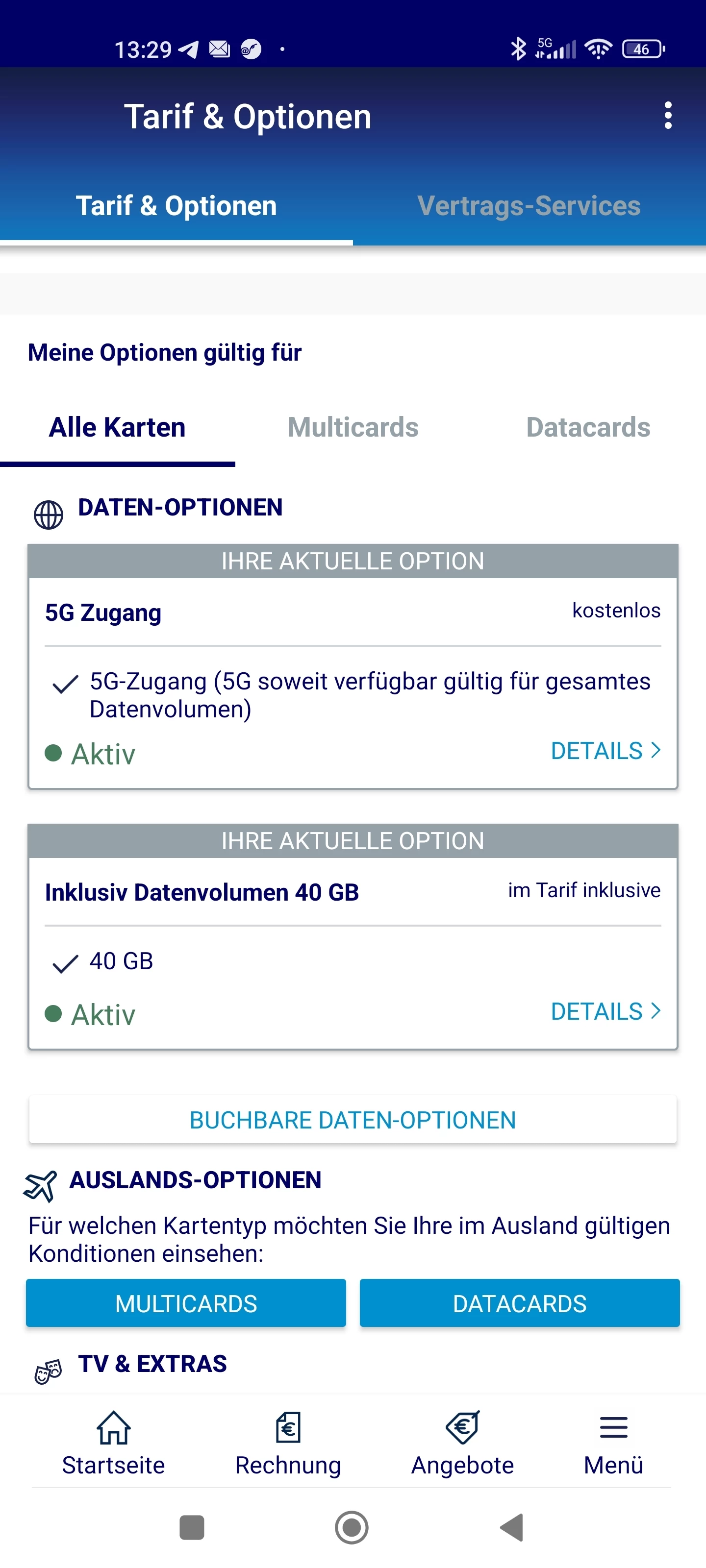The image size is (706, 1568).
Task: Open the Menü hamburger icon
Action: 613,1427
